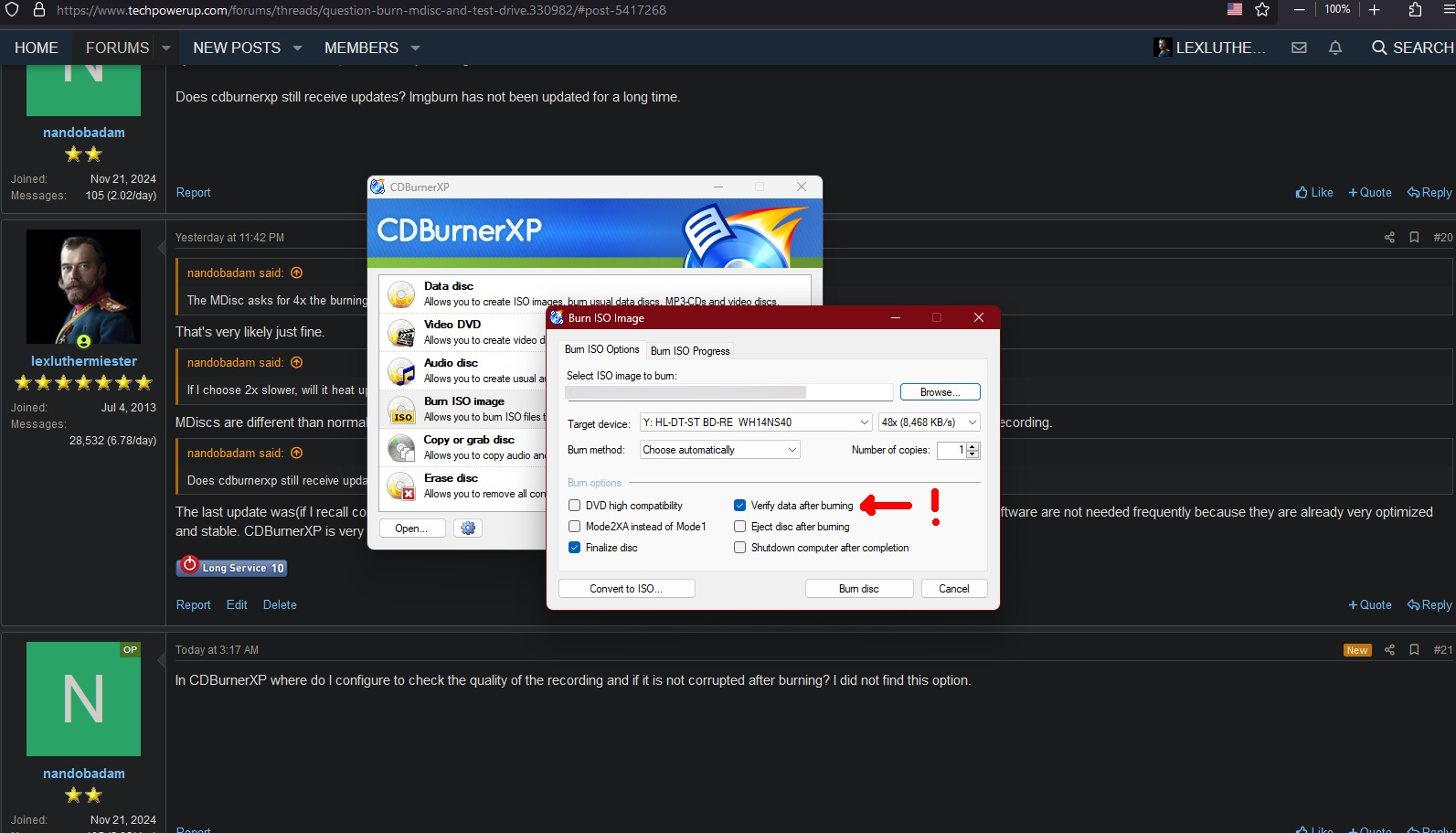Uncheck Verify data after burning
The width and height of the screenshot is (1456, 833).
[x=739, y=506]
